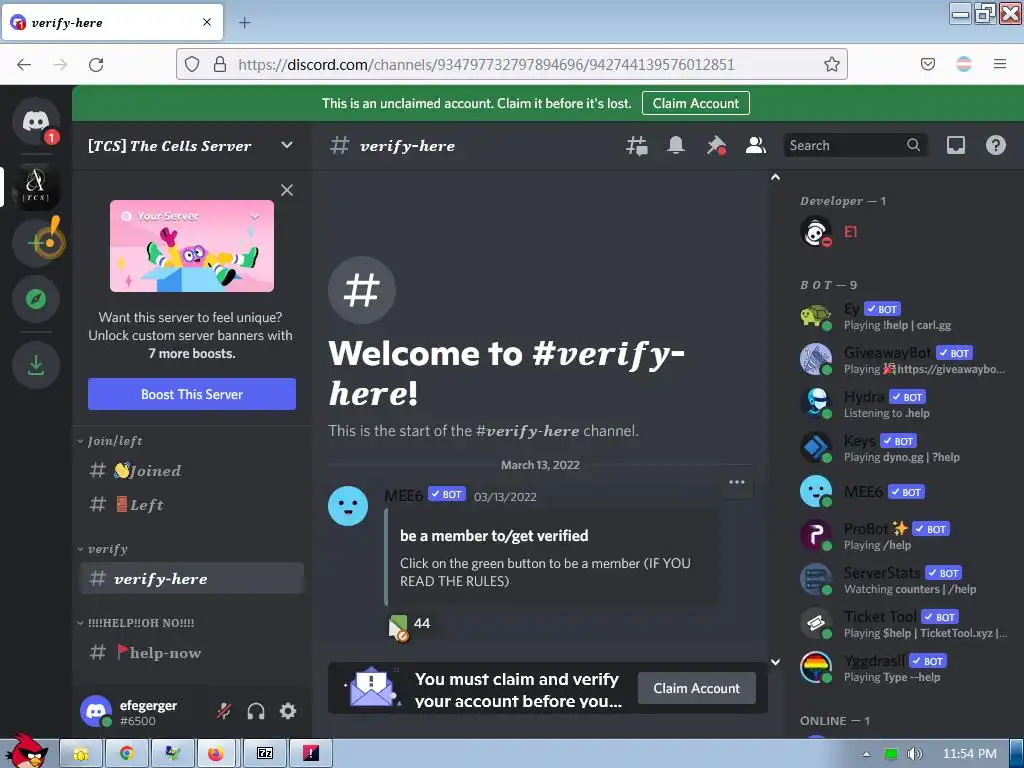Open ProBot in member list
This screenshot has height=768, width=1024.
coord(905,536)
